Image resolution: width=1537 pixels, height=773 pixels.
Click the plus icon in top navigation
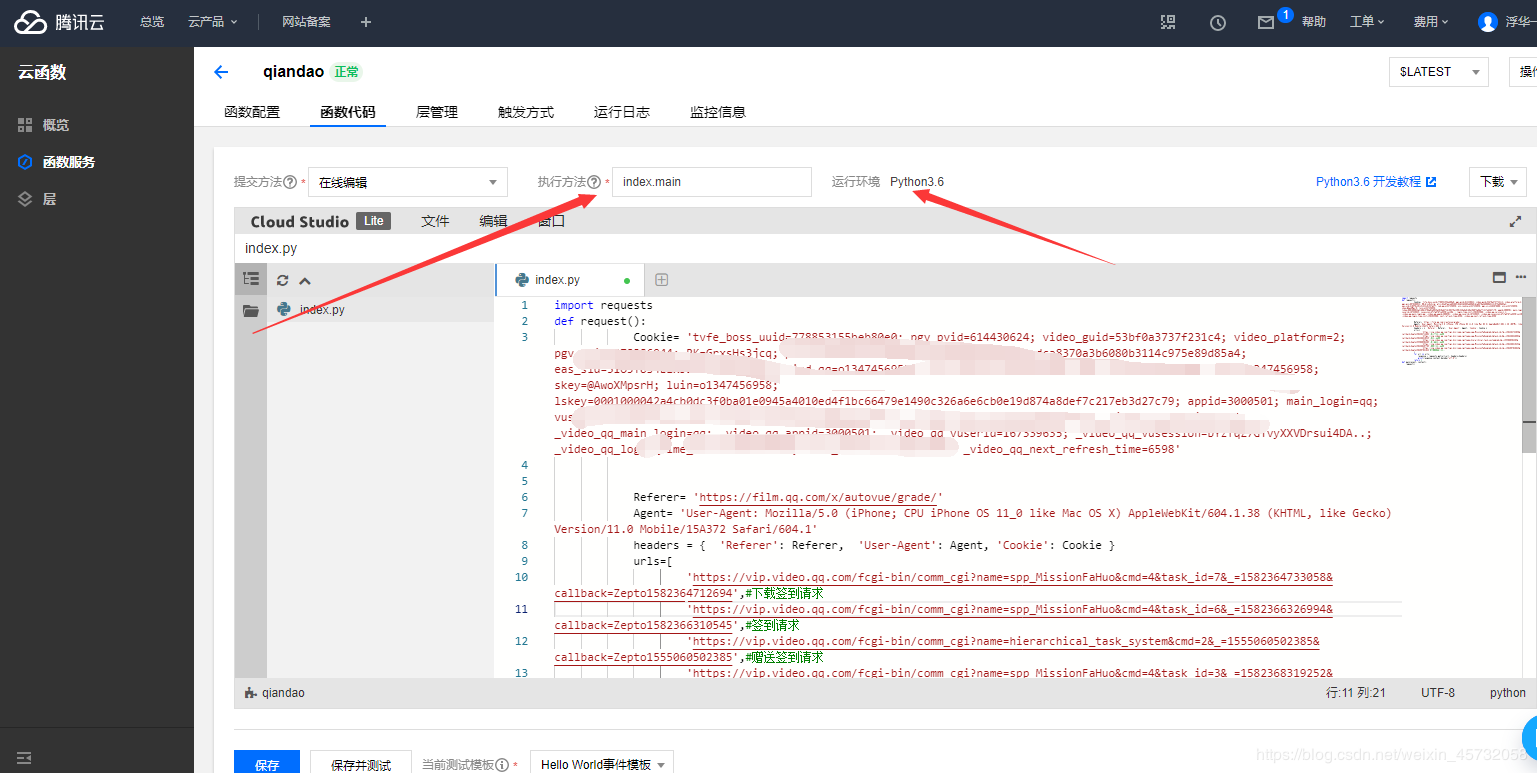(x=366, y=22)
